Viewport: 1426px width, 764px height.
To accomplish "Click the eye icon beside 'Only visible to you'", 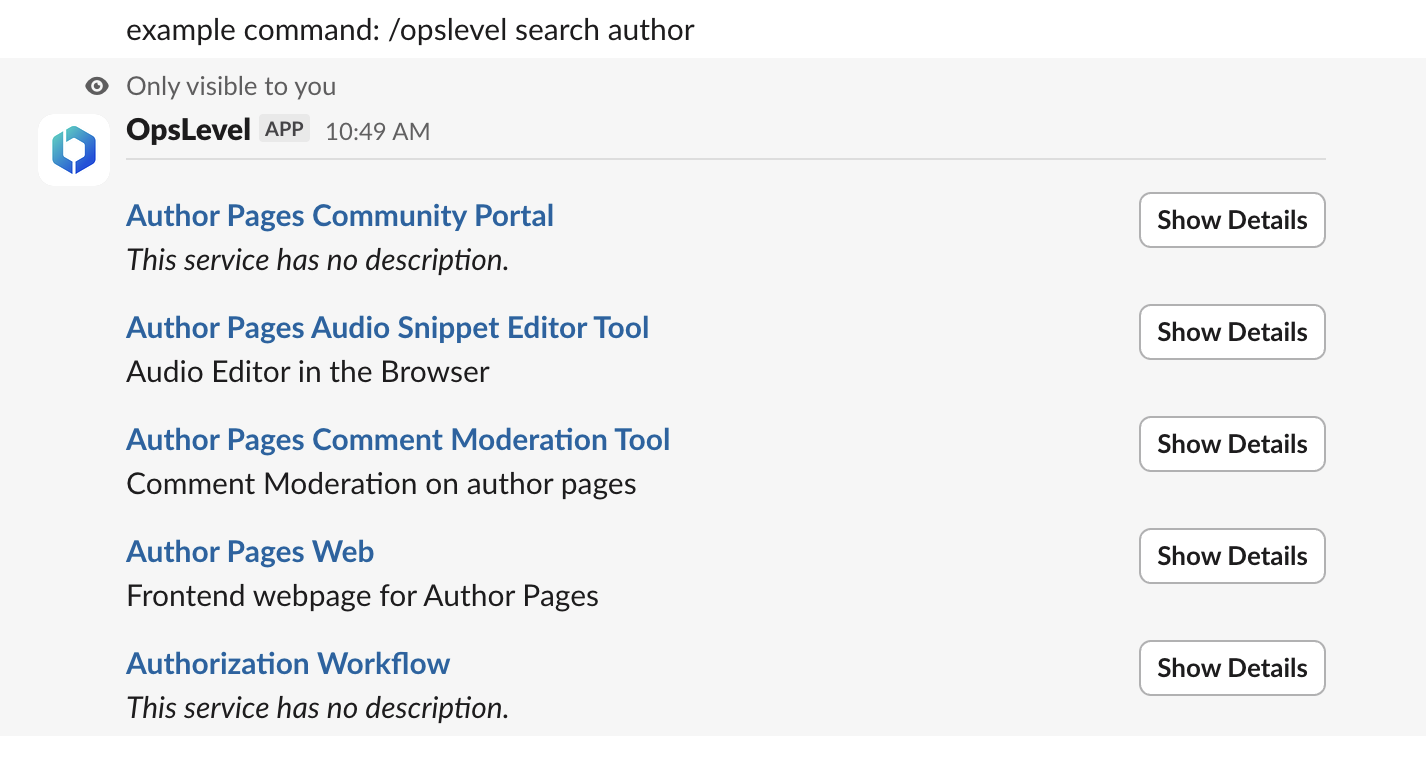I will coord(97,86).
